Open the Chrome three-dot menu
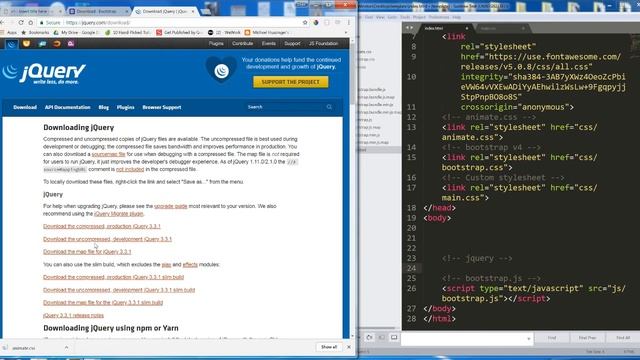This screenshot has width=640, height=360. tap(349, 22)
